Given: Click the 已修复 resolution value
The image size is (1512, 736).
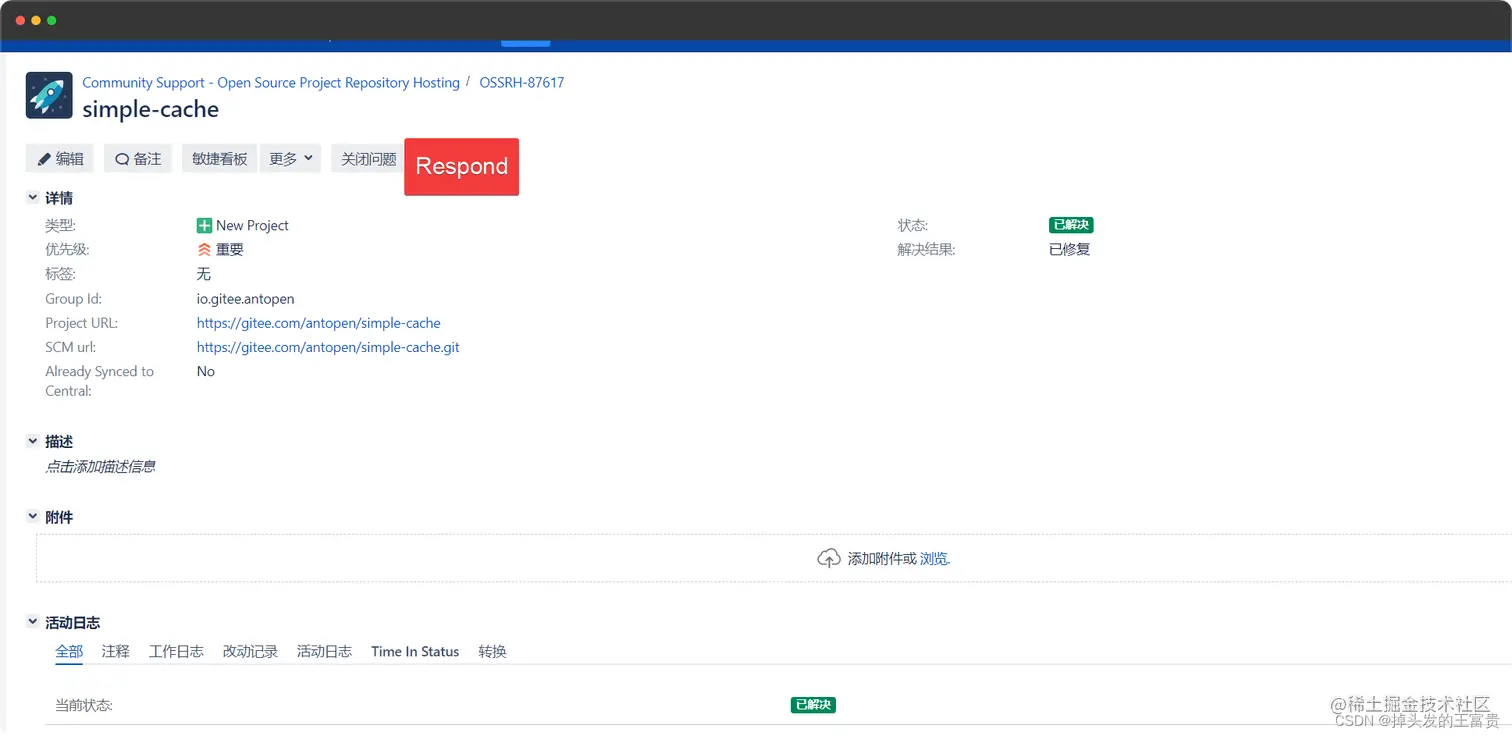Looking at the screenshot, I should pyautogui.click(x=1070, y=249).
